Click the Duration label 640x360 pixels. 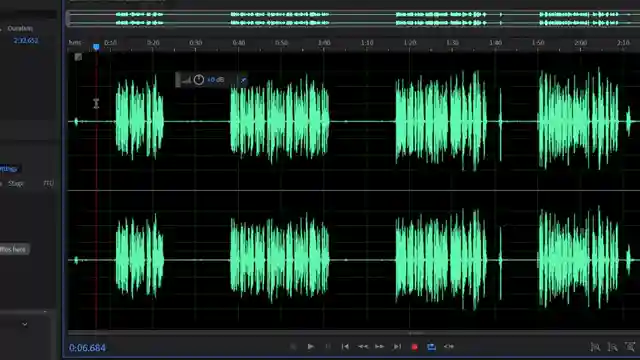[20, 29]
